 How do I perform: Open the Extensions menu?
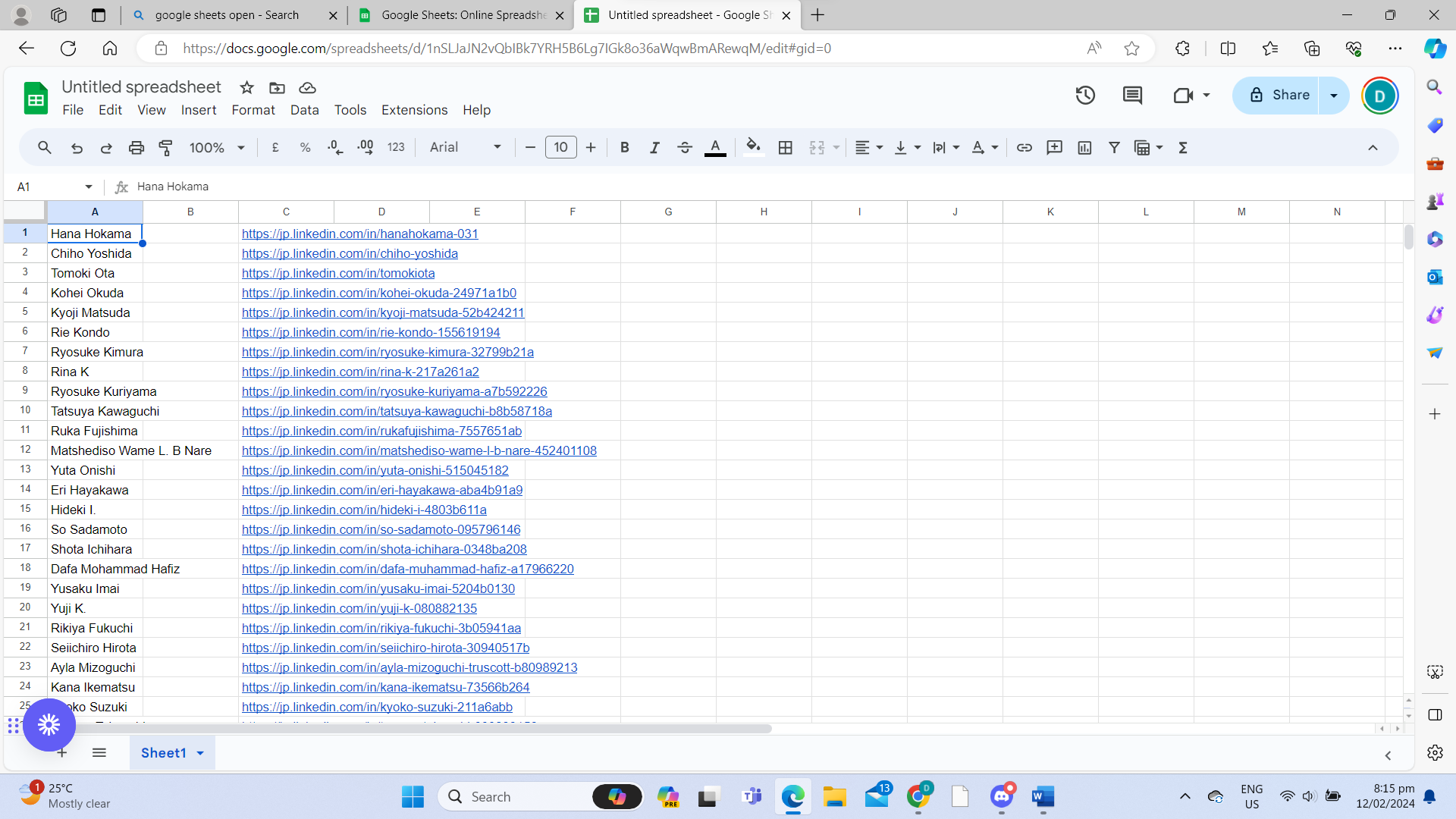tap(414, 110)
